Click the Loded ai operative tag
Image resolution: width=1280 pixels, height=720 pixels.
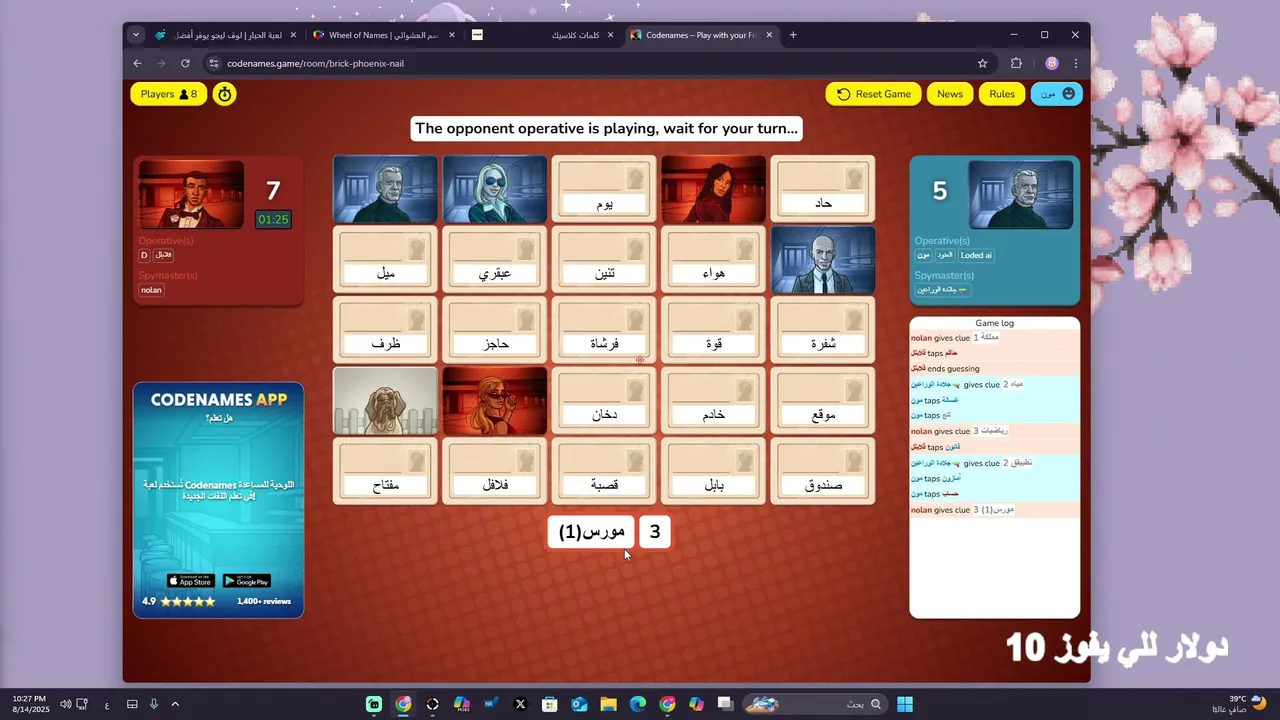pos(976,255)
